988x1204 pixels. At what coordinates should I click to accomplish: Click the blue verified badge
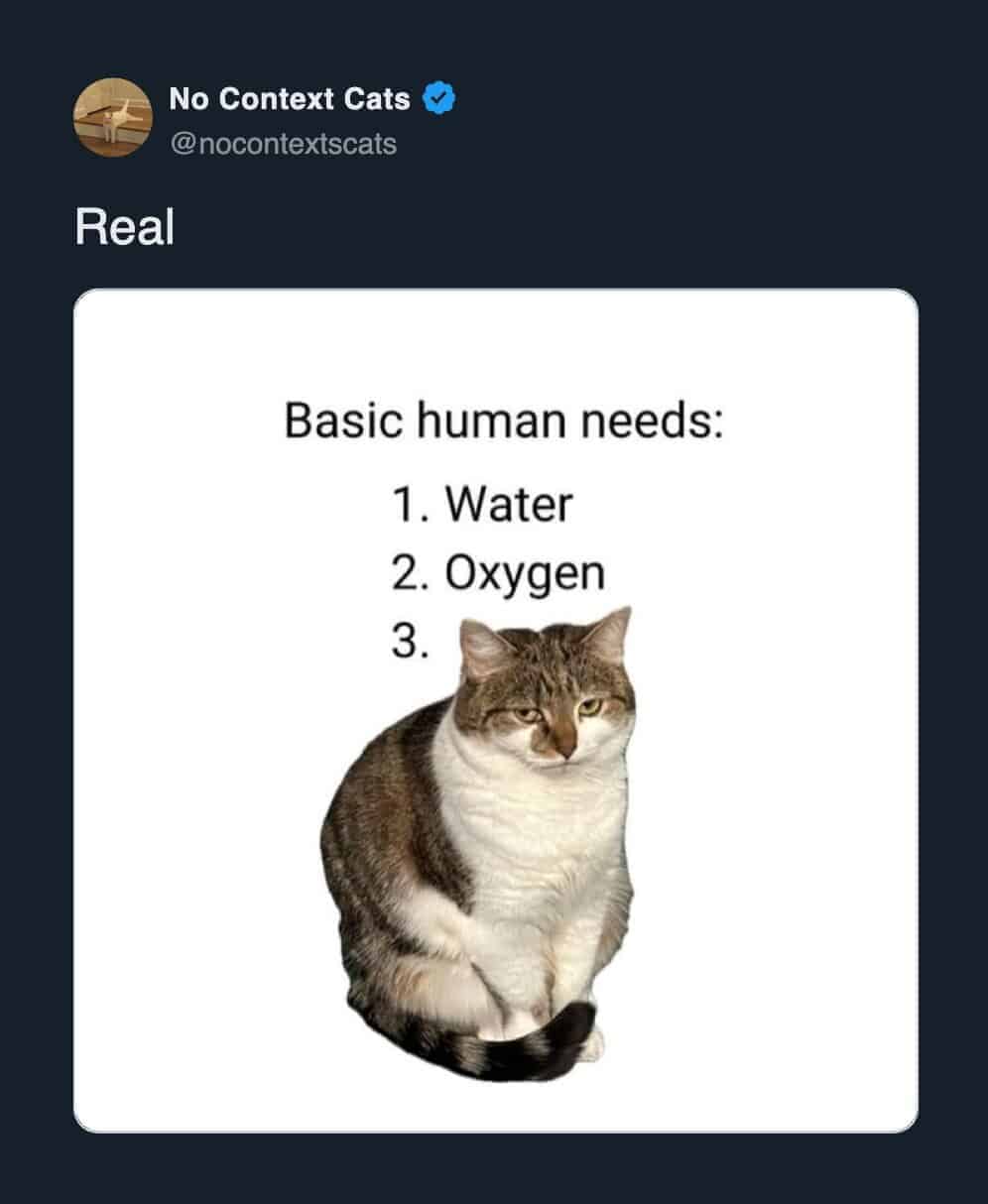pos(439,98)
